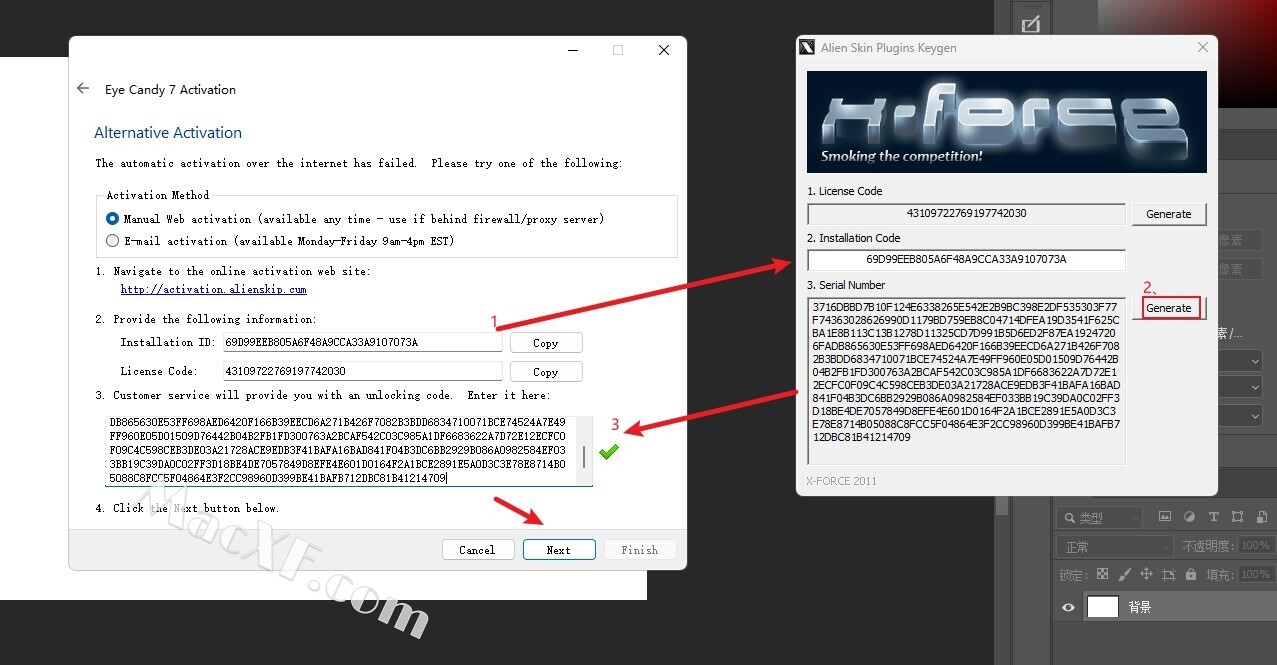Click the lock transparent pixels icon
Image resolution: width=1277 pixels, height=665 pixels.
[x=1102, y=575]
